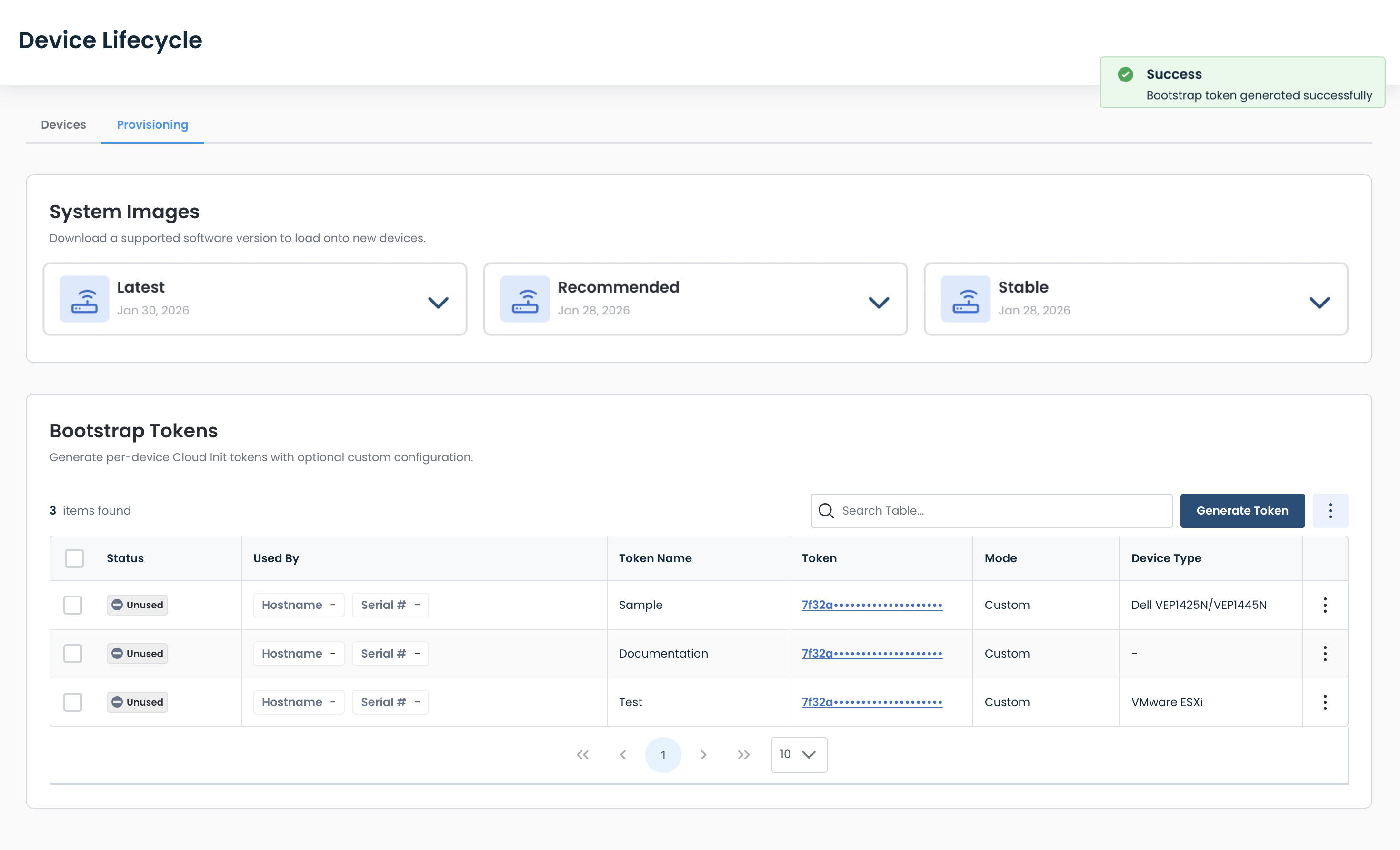
Task: Click the green Success checkmark icon
Action: pos(1125,74)
